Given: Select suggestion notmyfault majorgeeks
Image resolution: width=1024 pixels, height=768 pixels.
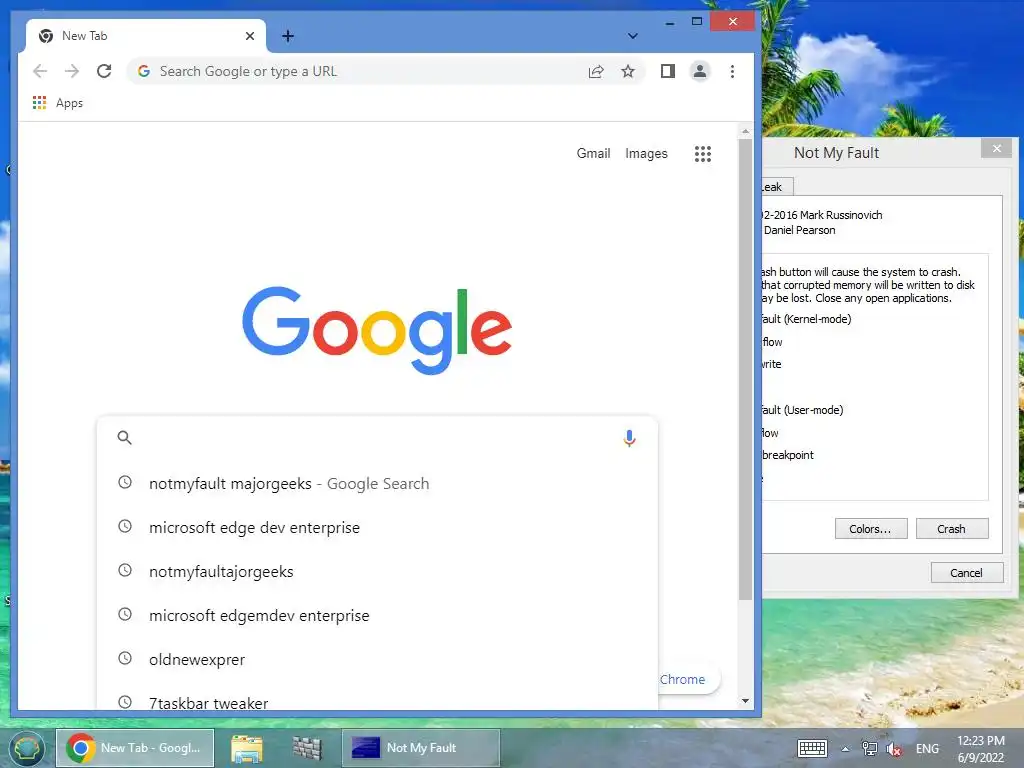Looking at the screenshot, I should click(x=377, y=483).
